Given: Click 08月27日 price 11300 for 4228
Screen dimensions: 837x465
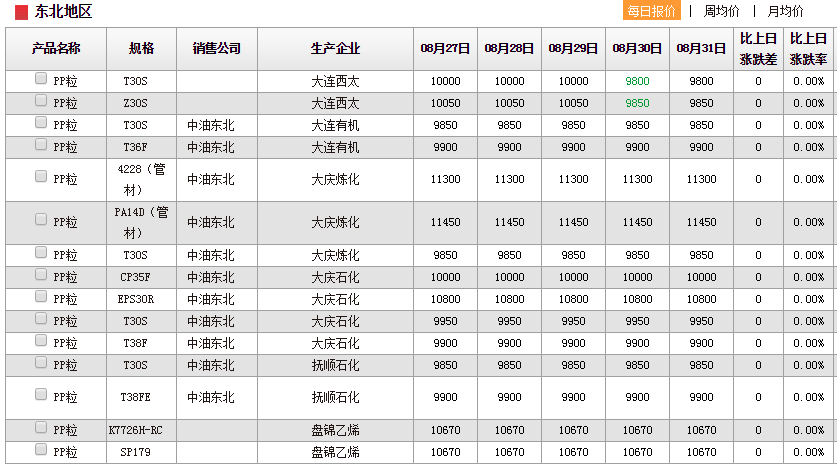Looking at the screenshot, I should [445, 179].
